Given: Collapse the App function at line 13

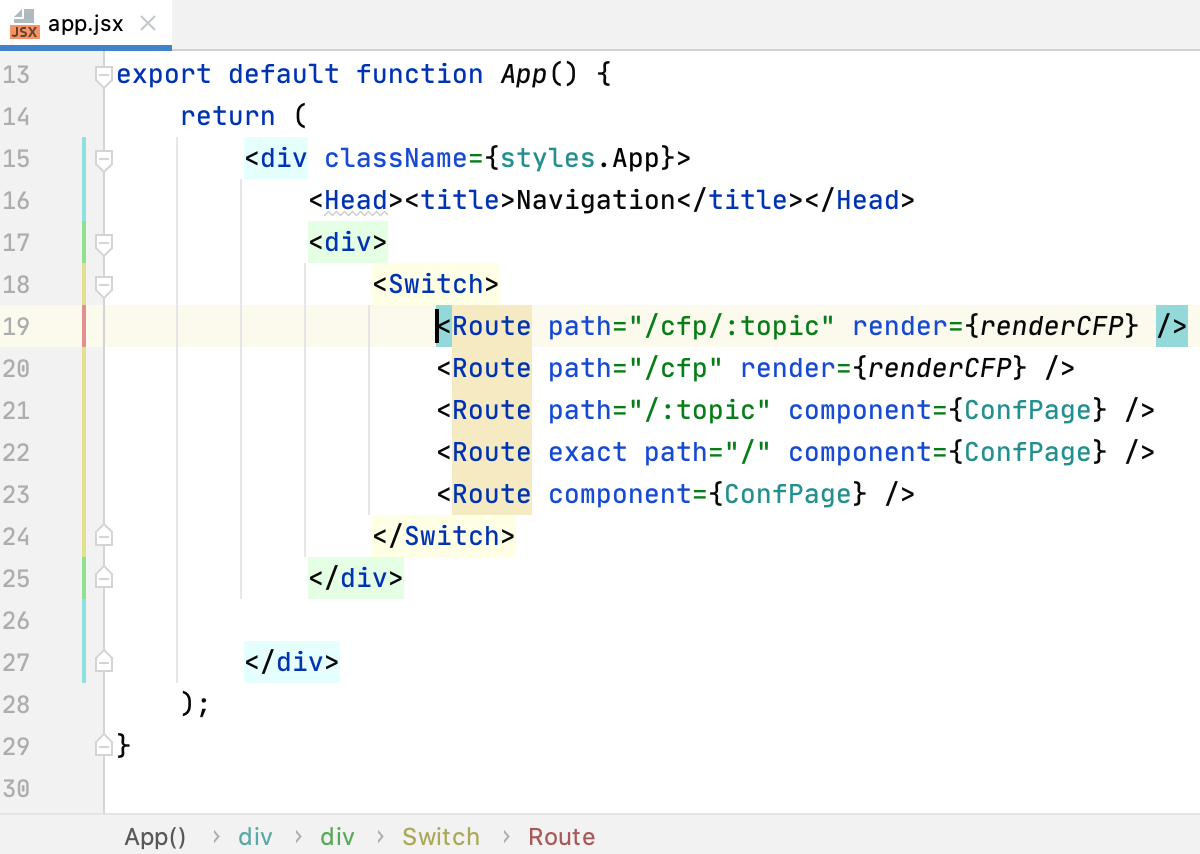Looking at the screenshot, I should [103, 74].
